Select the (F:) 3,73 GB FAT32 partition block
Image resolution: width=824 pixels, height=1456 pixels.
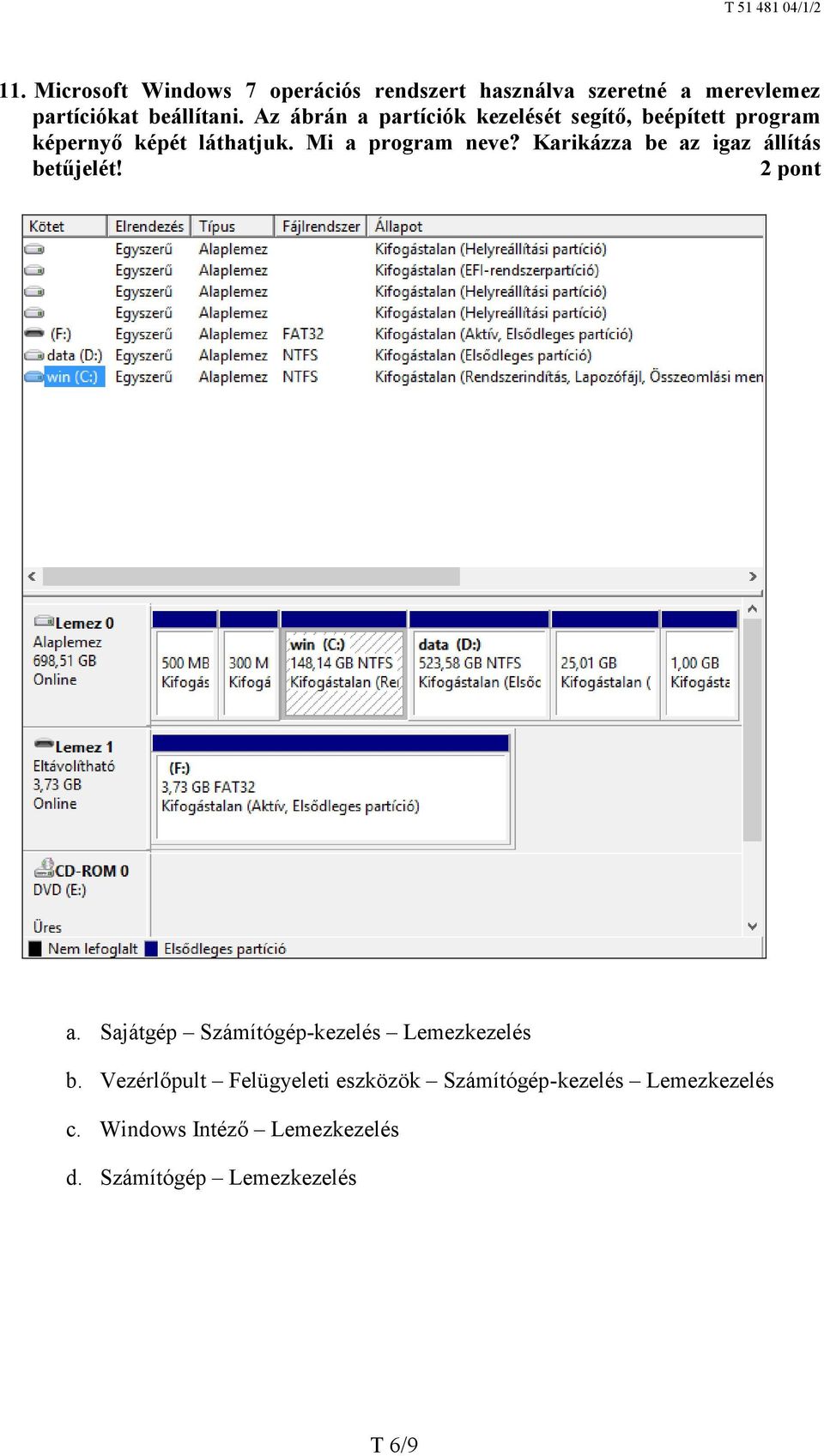pos(332,789)
